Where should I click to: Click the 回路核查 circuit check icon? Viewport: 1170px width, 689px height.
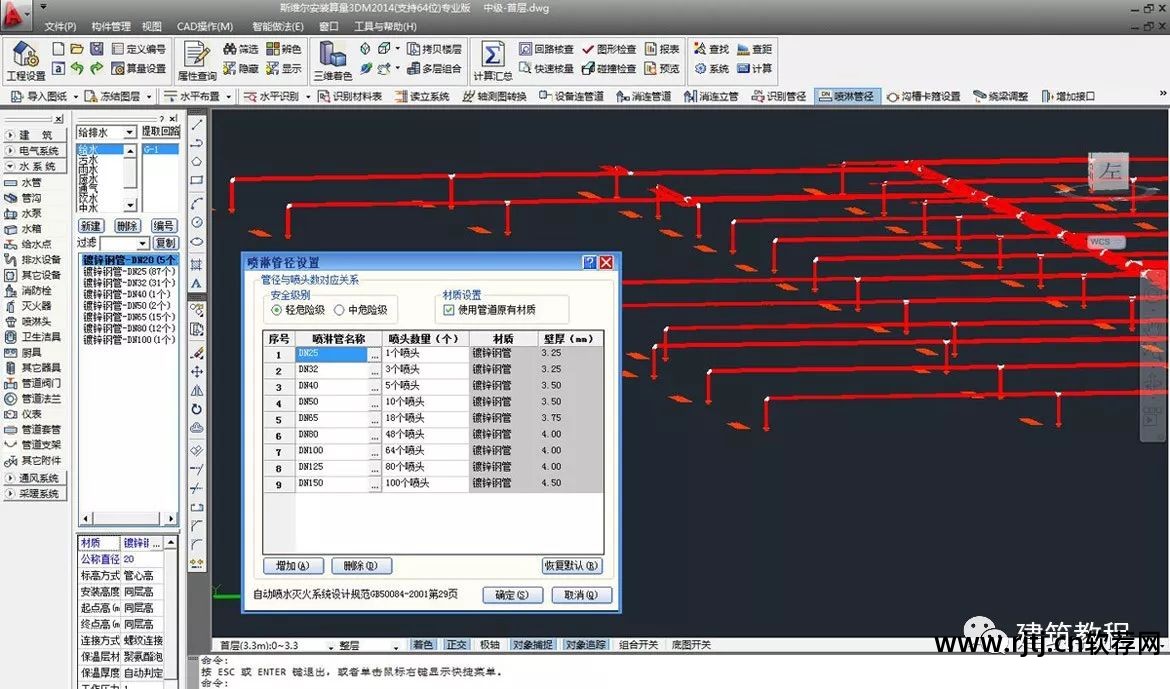547,49
